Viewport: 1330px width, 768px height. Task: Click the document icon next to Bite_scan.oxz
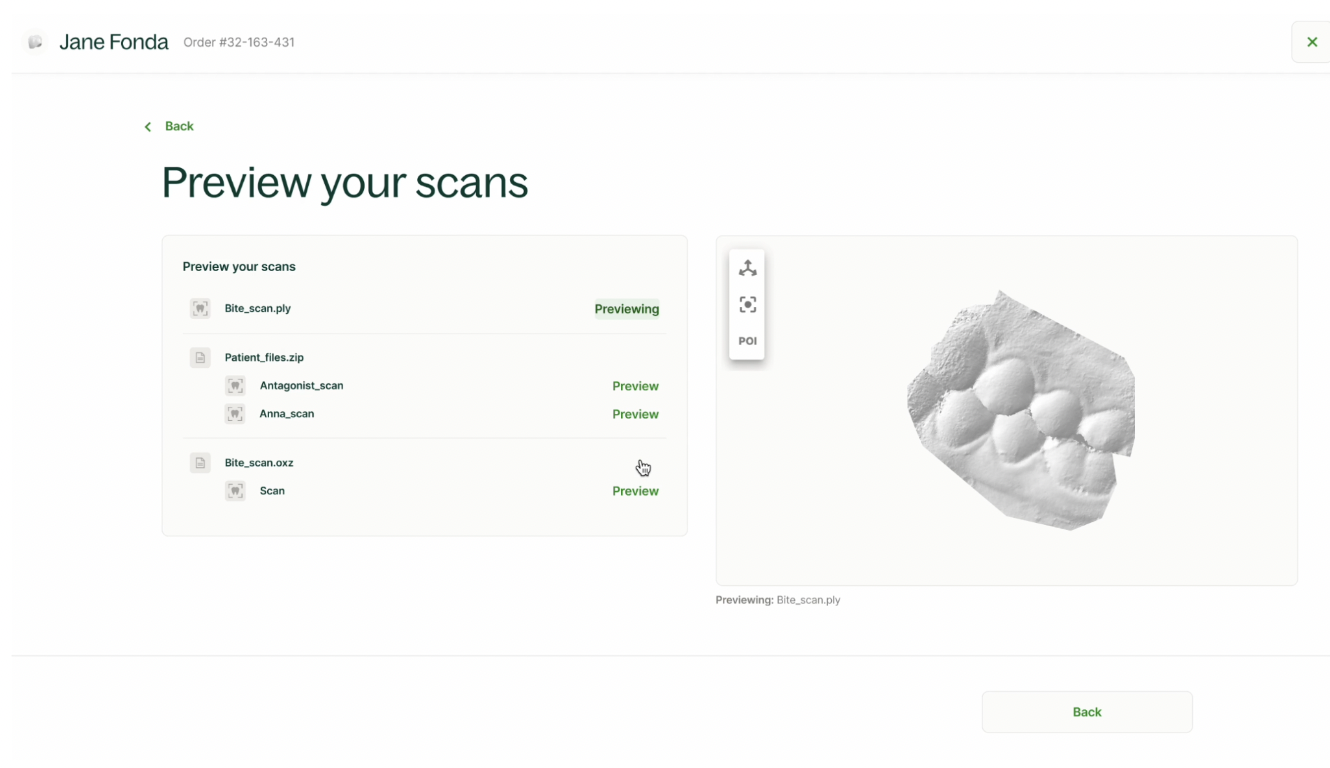[x=200, y=462]
